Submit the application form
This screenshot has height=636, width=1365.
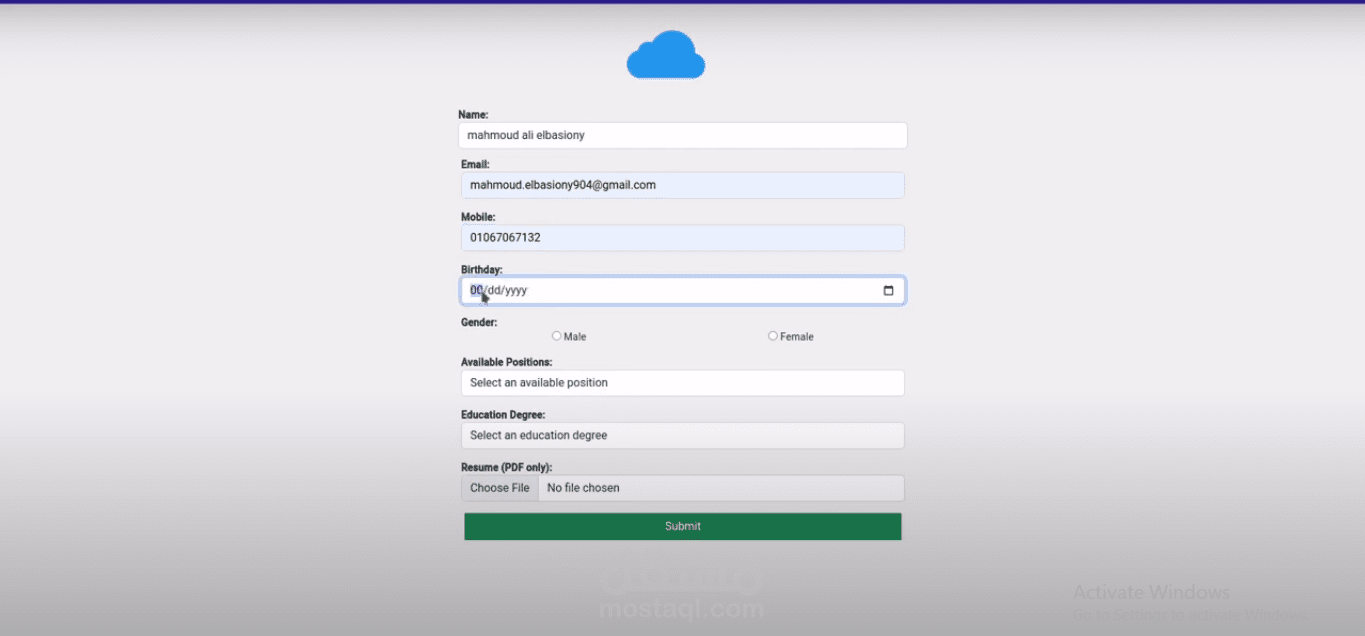(x=683, y=526)
